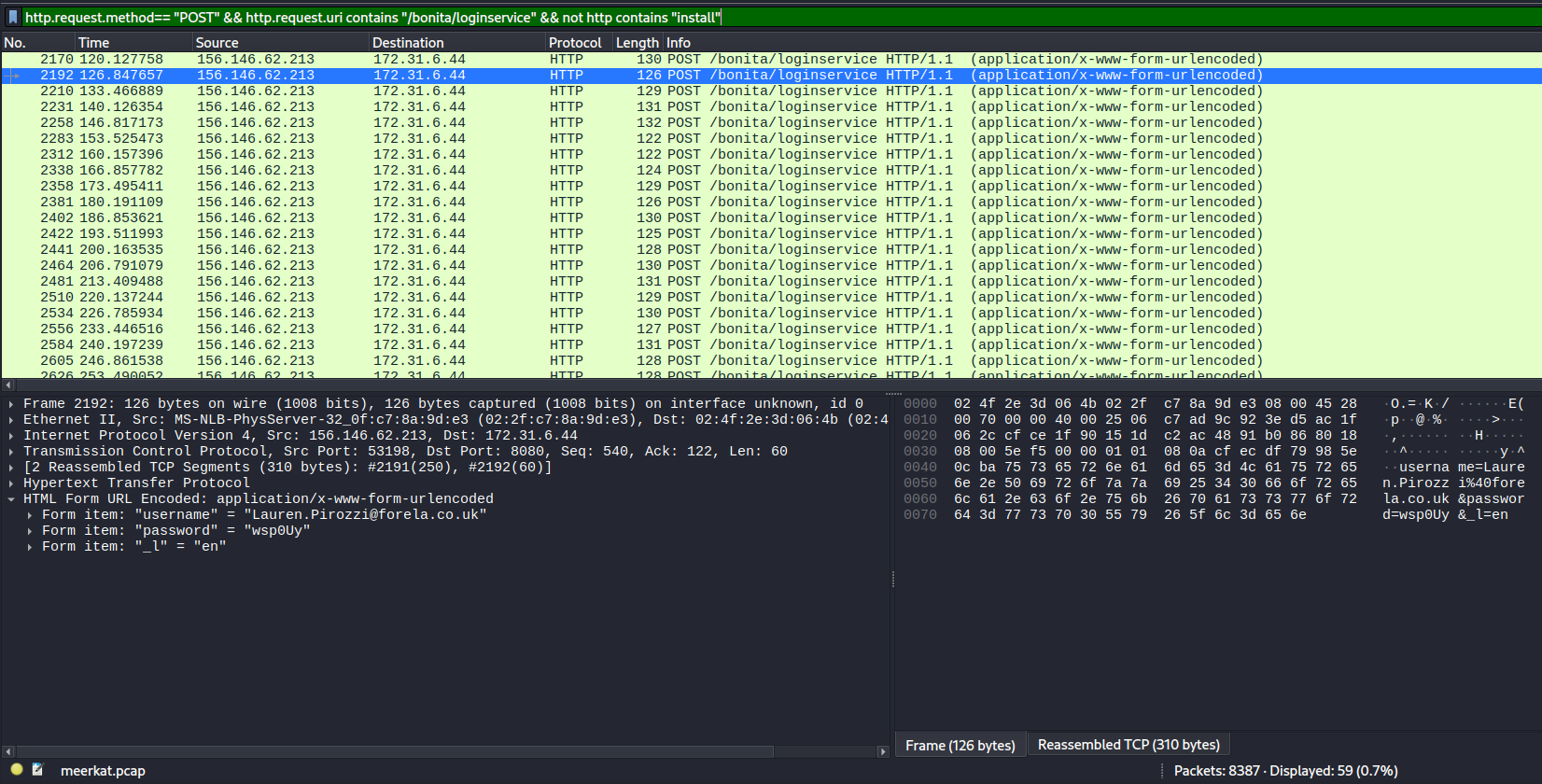Expand the Ethernet II tree node
The image size is (1542, 784).
click(11, 420)
